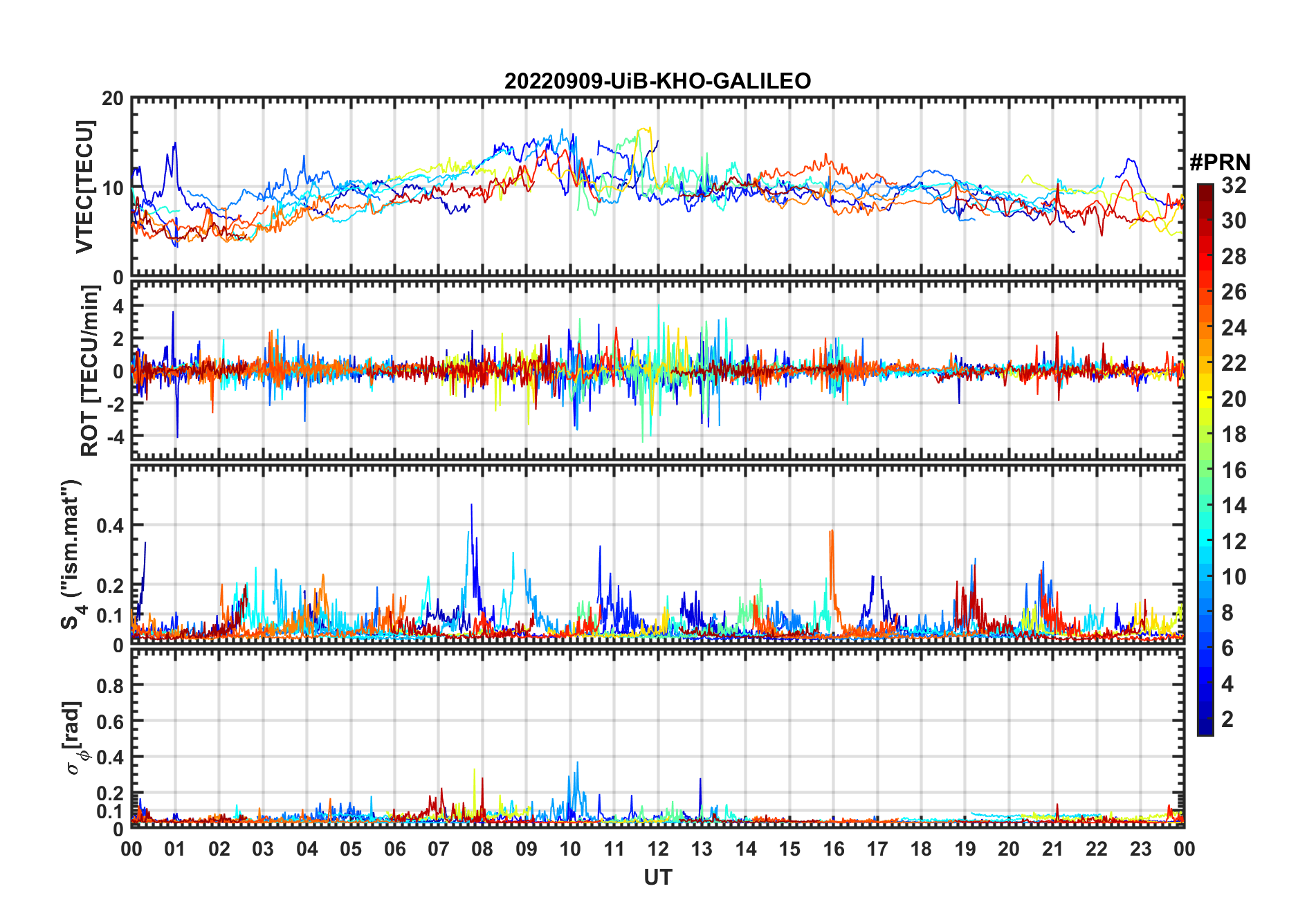Click sigma phi y-axis tick label 0.8
Image resolution: width=1316 pixels, height=920 pixels.
click(x=111, y=686)
